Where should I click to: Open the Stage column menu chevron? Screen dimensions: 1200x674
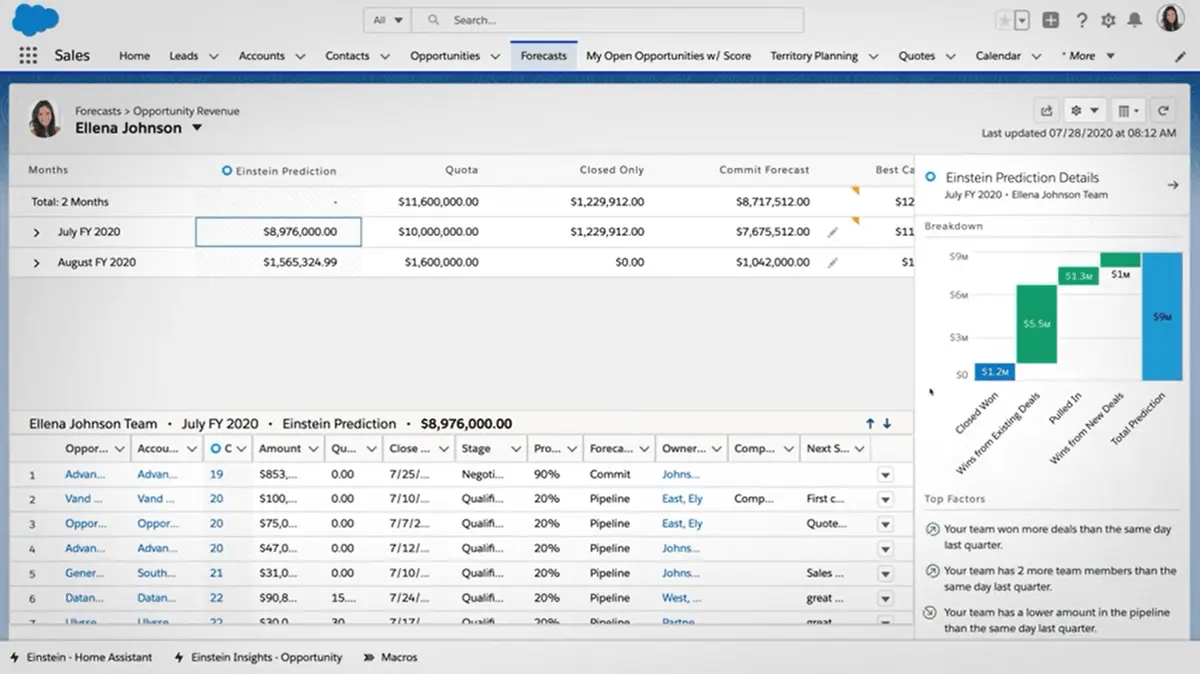515,450
